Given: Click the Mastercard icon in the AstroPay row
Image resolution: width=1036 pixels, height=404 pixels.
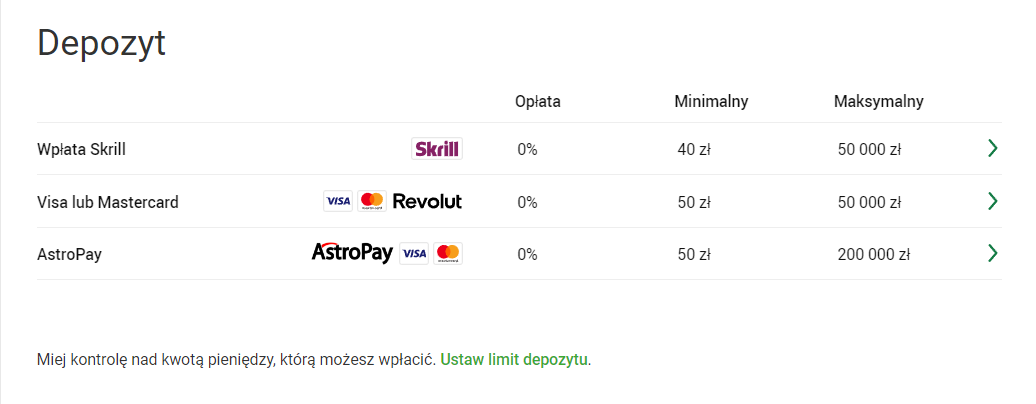Looking at the screenshot, I should coord(448,254).
